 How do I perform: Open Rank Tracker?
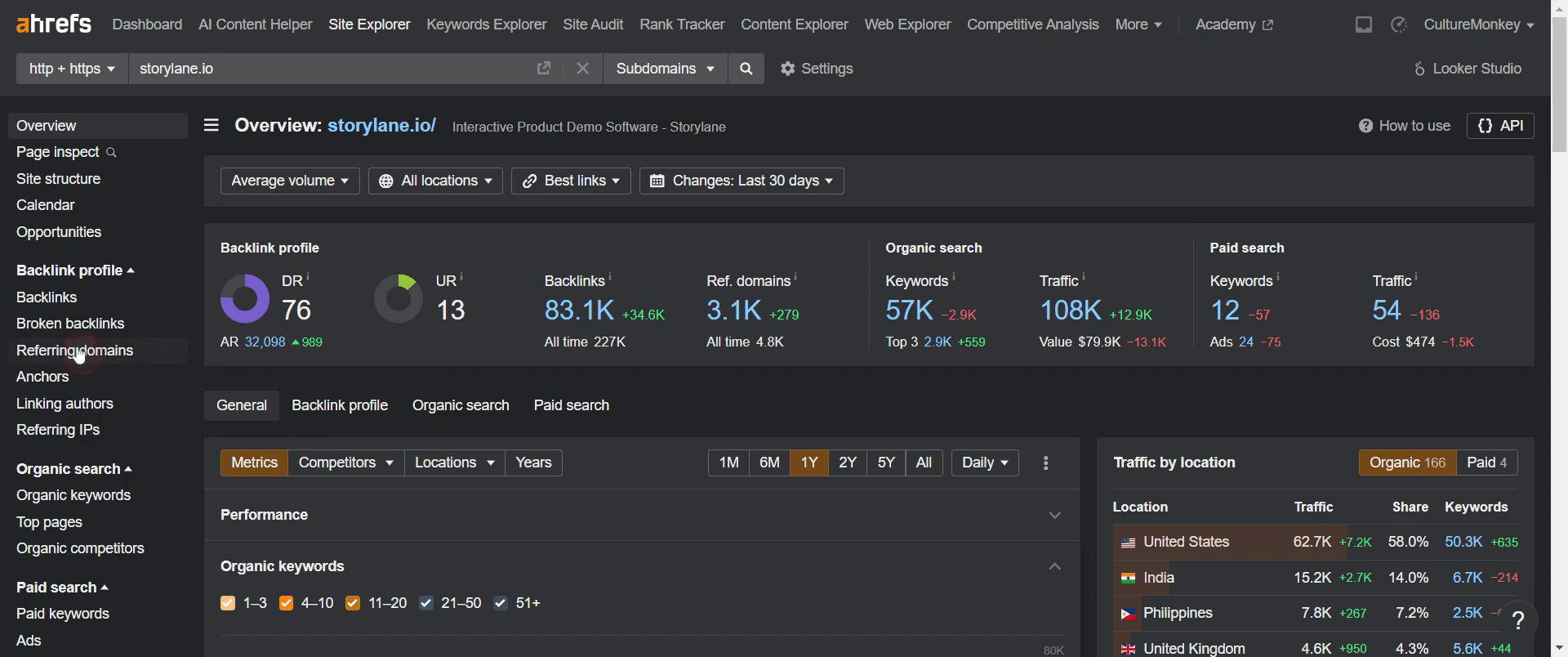click(682, 25)
